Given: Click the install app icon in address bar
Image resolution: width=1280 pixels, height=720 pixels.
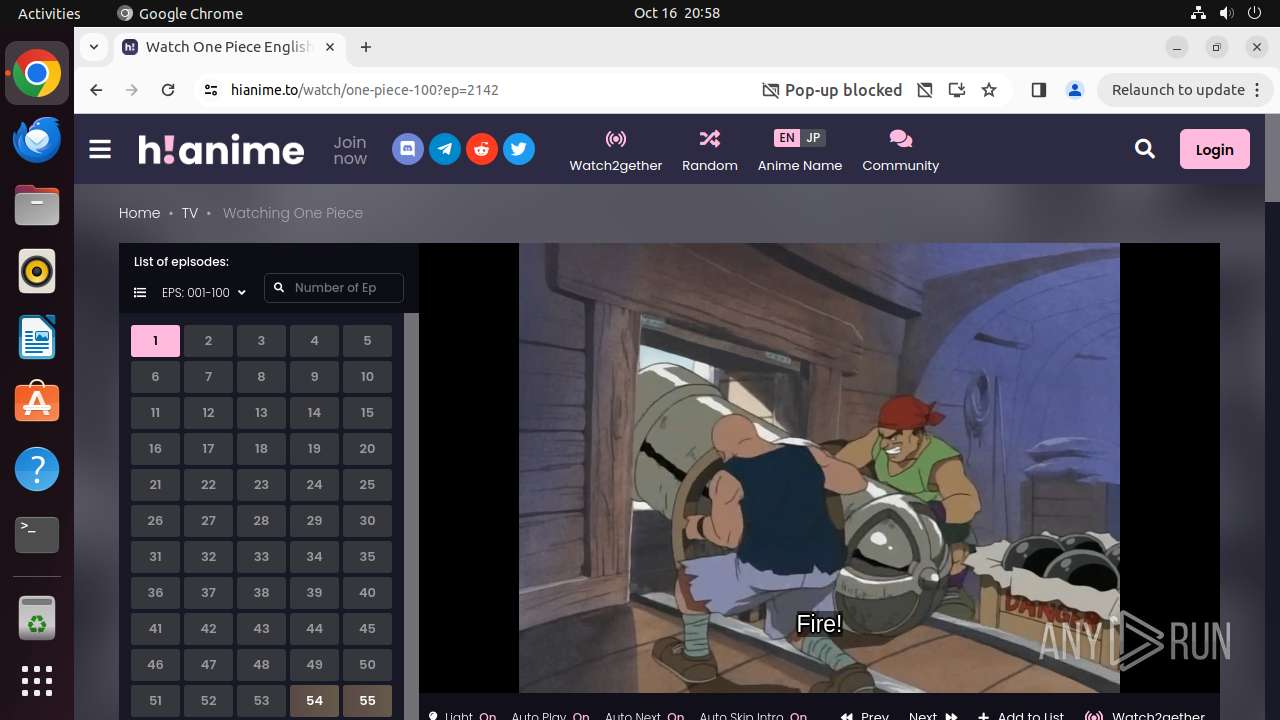Looking at the screenshot, I should point(957,90).
